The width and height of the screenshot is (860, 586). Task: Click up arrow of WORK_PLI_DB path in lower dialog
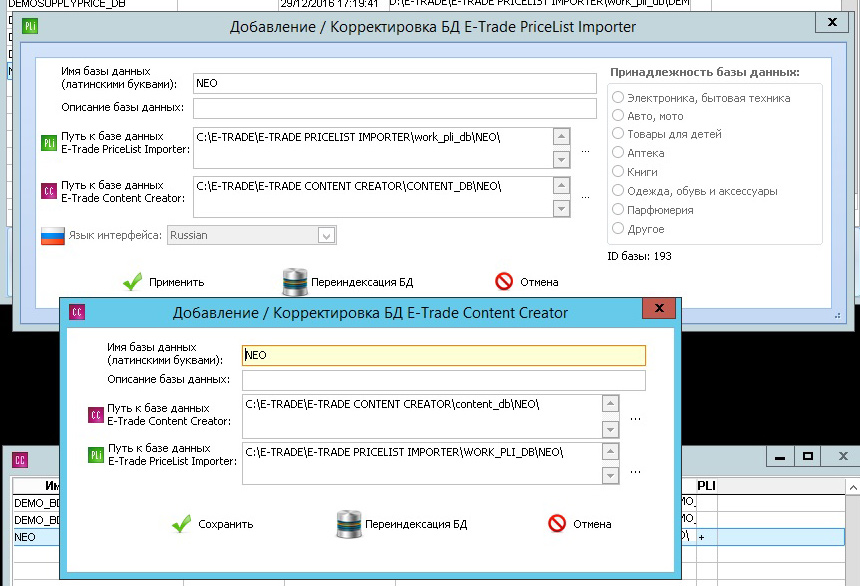[x=610, y=452]
